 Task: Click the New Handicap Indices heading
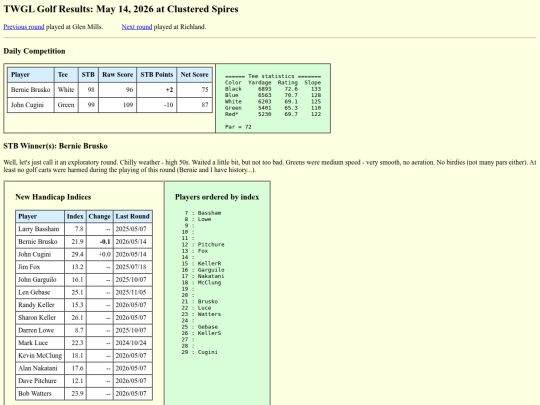[53, 197]
